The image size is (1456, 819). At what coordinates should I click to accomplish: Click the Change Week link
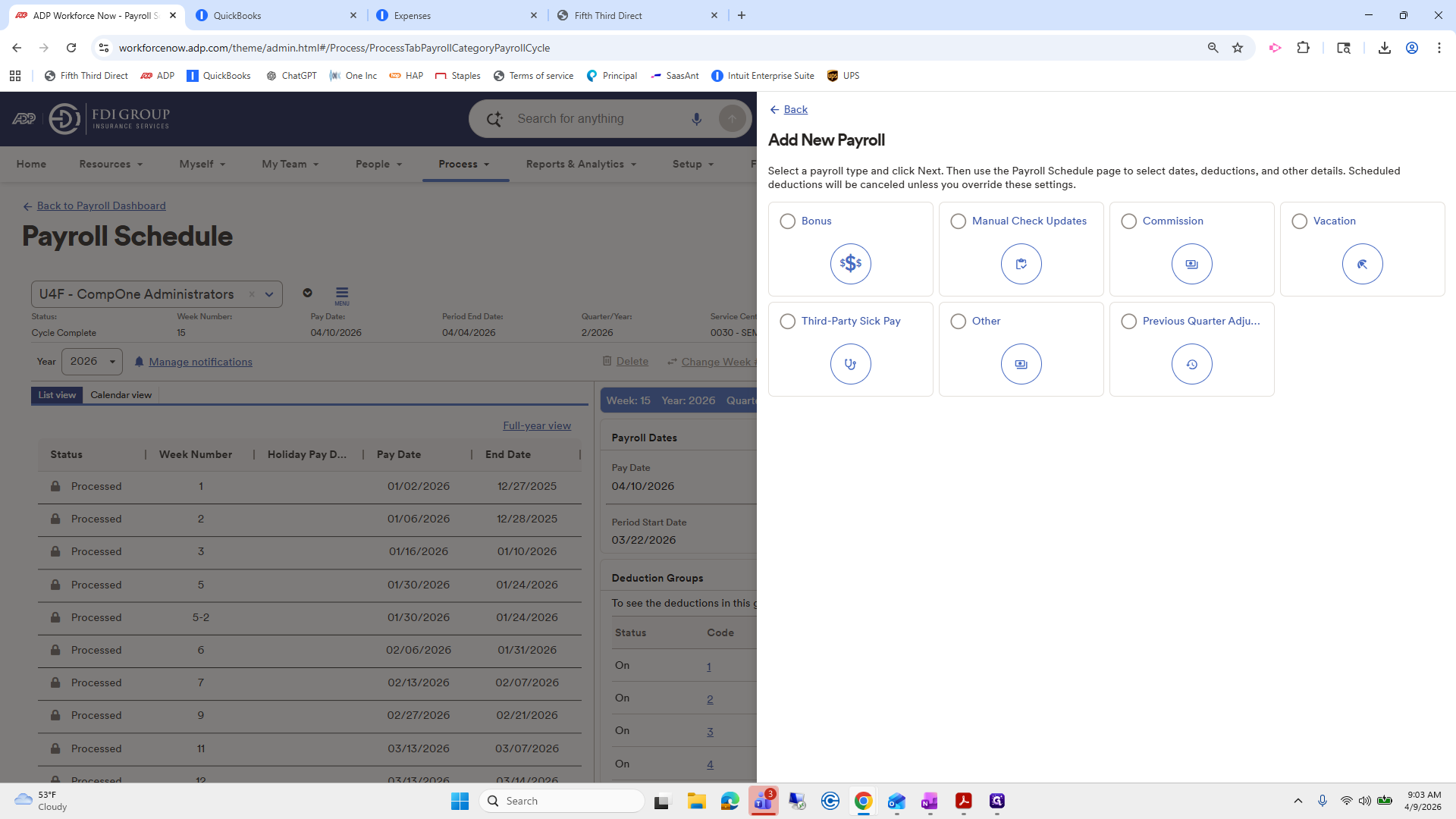[711, 362]
